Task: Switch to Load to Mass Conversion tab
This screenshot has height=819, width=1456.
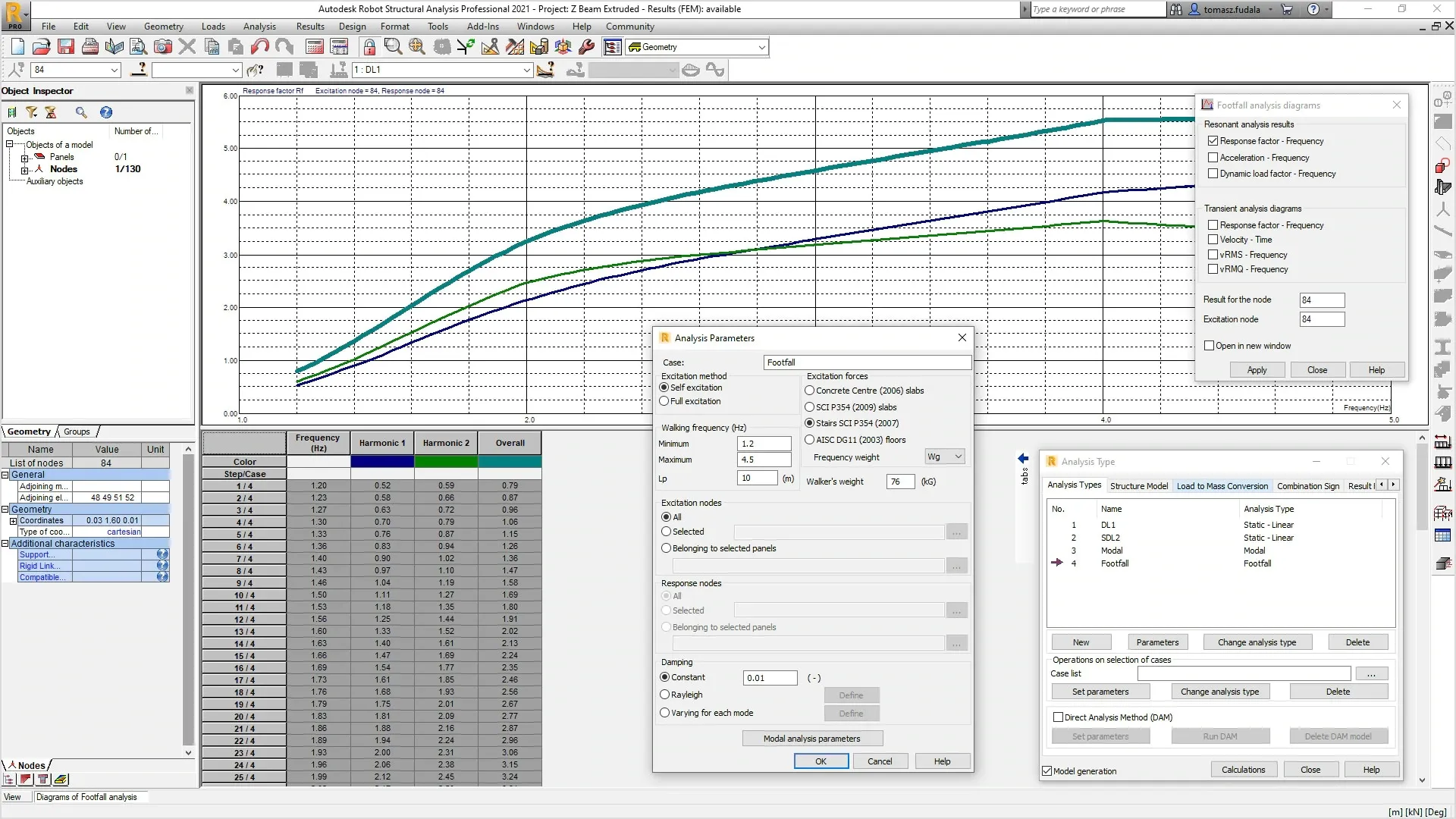Action: [1222, 486]
